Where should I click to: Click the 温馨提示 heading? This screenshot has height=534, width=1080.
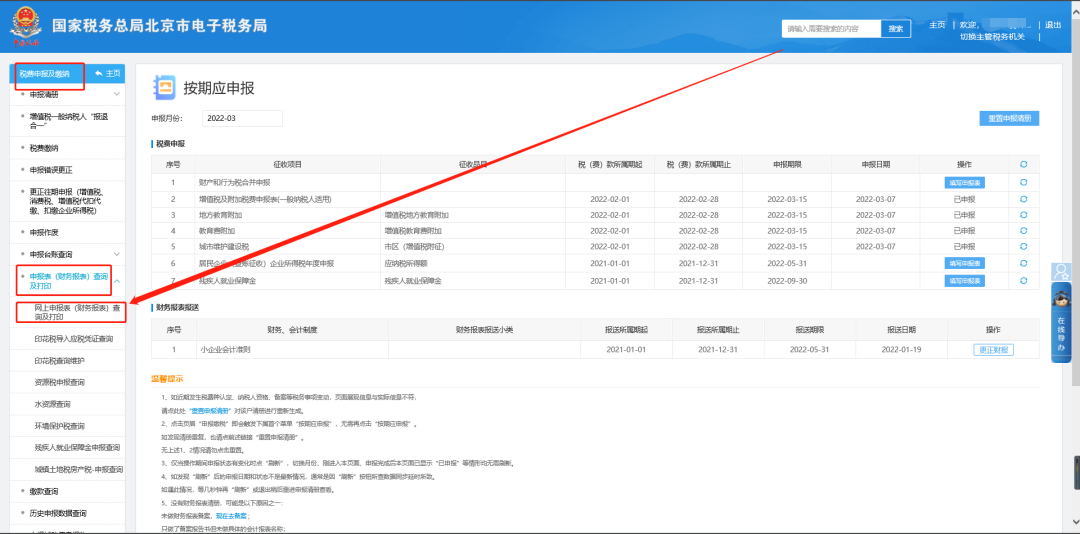[167, 379]
